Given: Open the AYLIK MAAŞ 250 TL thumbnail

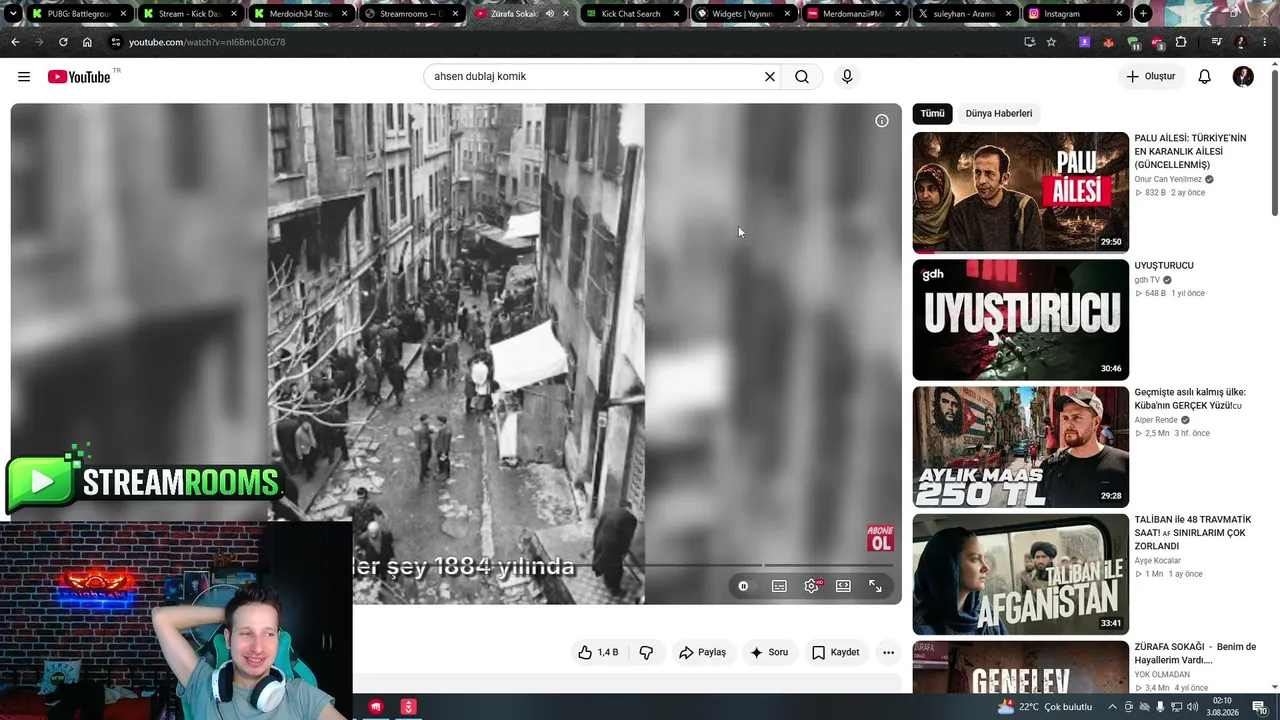Looking at the screenshot, I should pos(1020,447).
